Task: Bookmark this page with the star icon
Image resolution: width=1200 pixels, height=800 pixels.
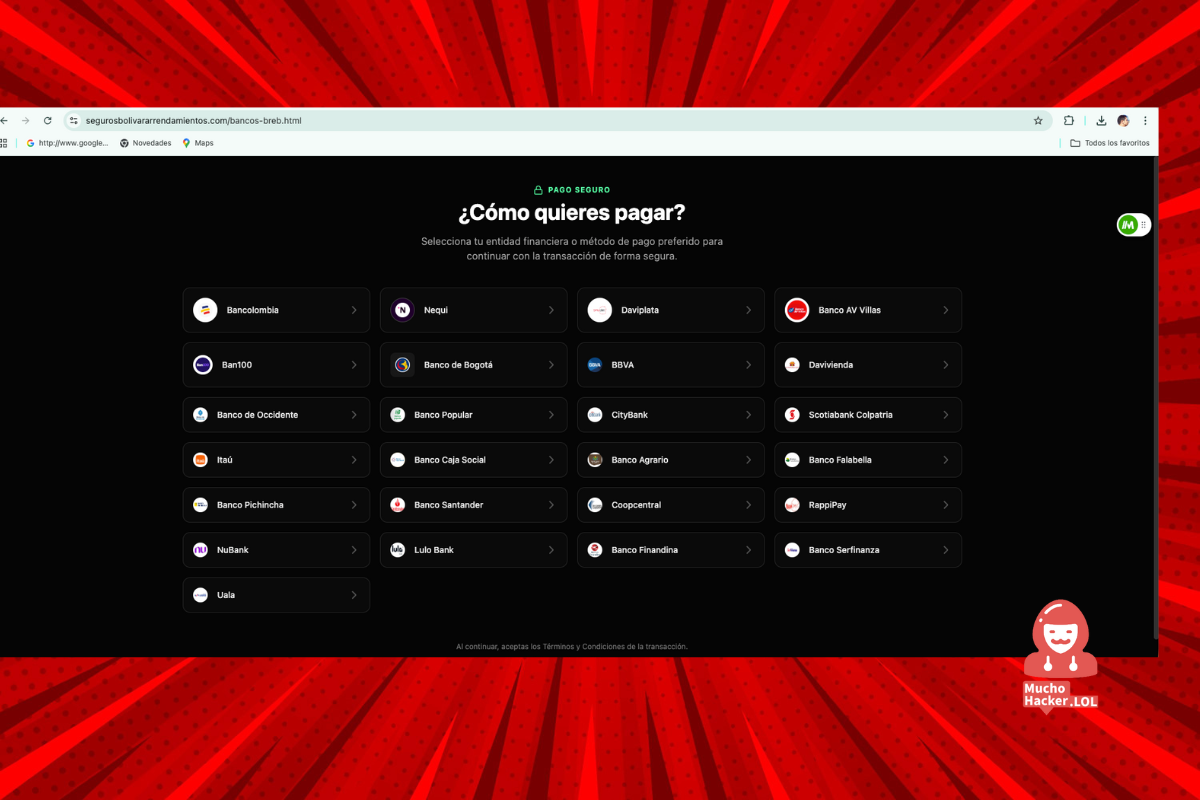Action: [1038, 120]
